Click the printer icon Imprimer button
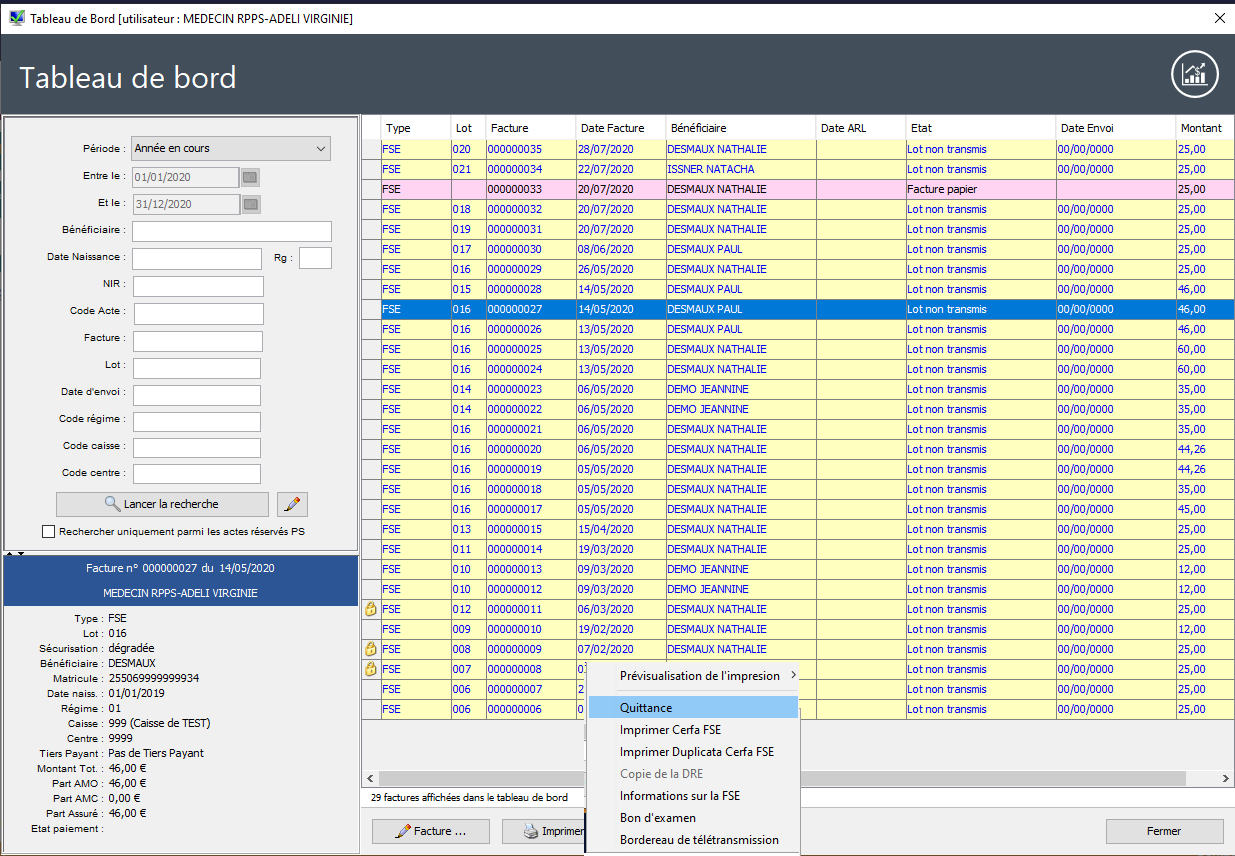 tap(542, 831)
